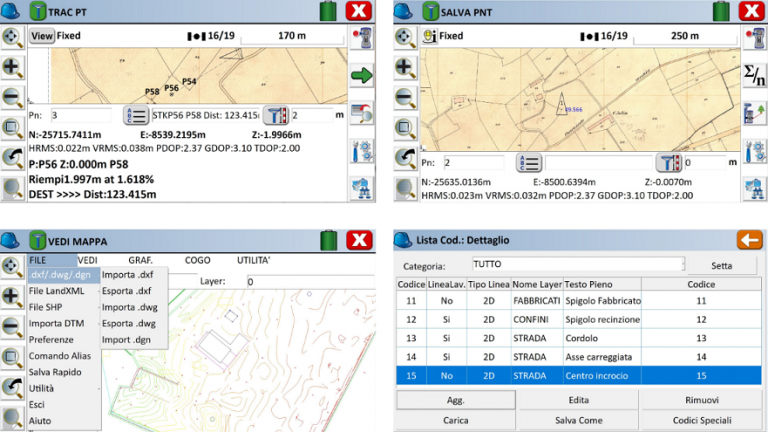Click Carica button
Screen dimensions: 768x432
[456, 420]
